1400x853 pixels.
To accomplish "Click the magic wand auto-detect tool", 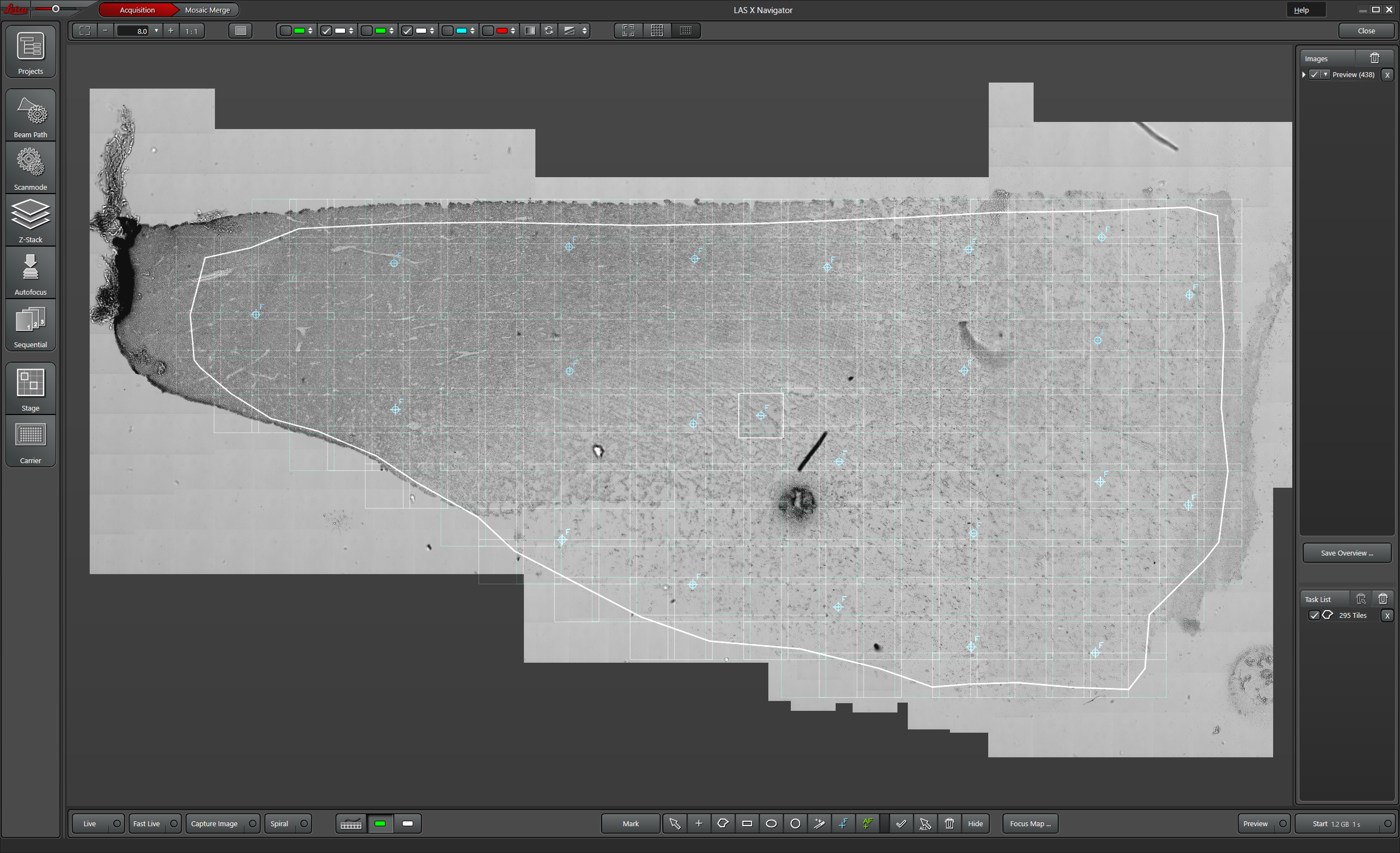I will coord(819,823).
